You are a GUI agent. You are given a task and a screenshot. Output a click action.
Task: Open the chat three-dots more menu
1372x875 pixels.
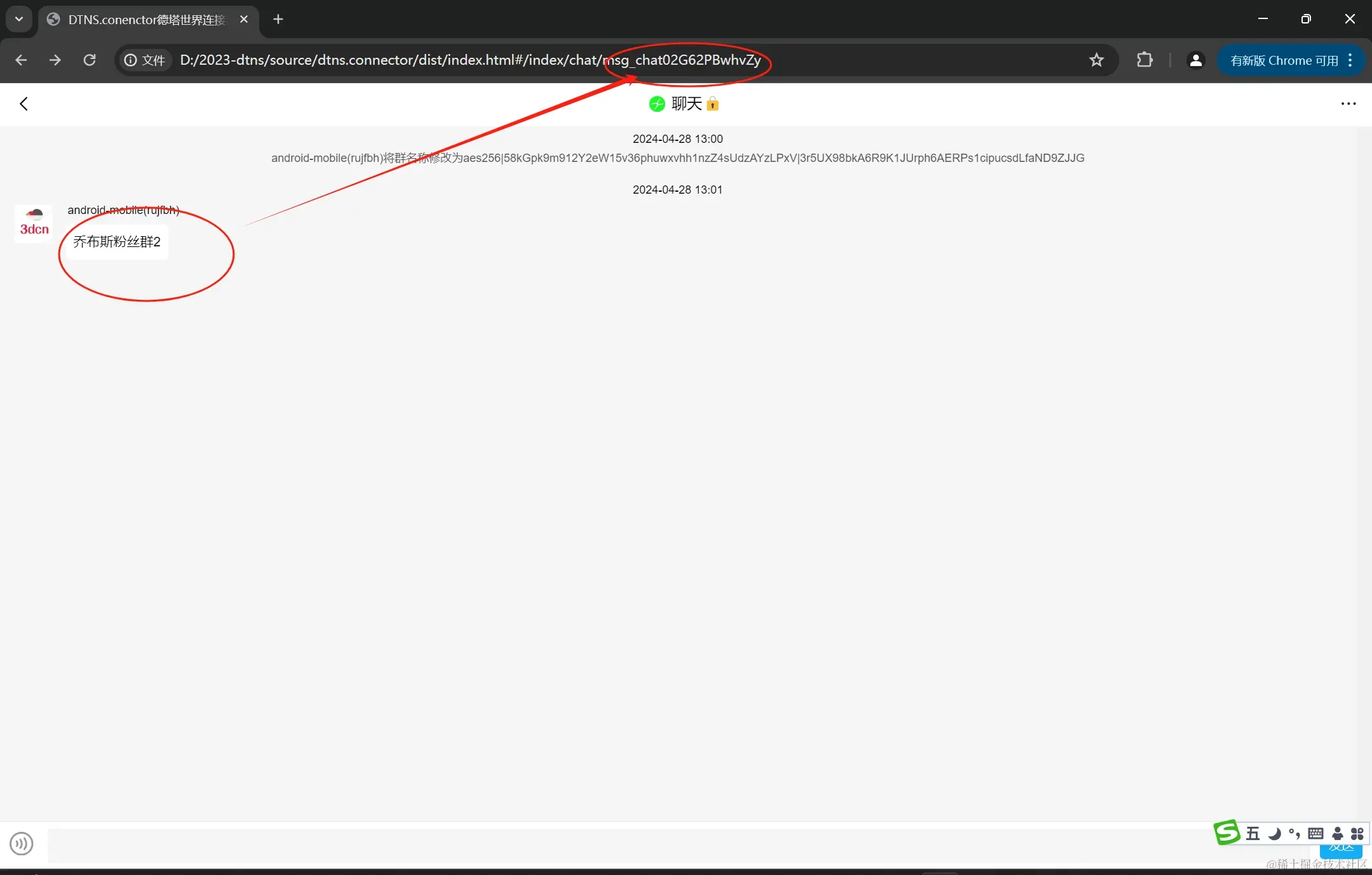[x=1348, y=104]
